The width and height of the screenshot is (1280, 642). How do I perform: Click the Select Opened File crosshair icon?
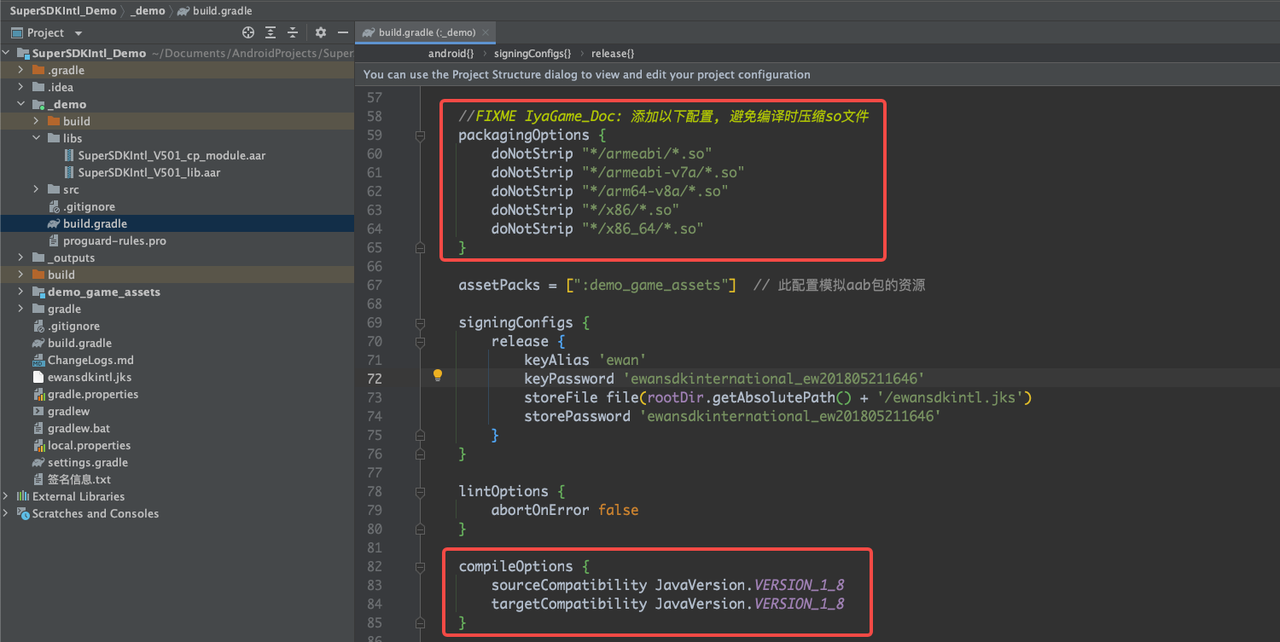[x=248, y=33]
